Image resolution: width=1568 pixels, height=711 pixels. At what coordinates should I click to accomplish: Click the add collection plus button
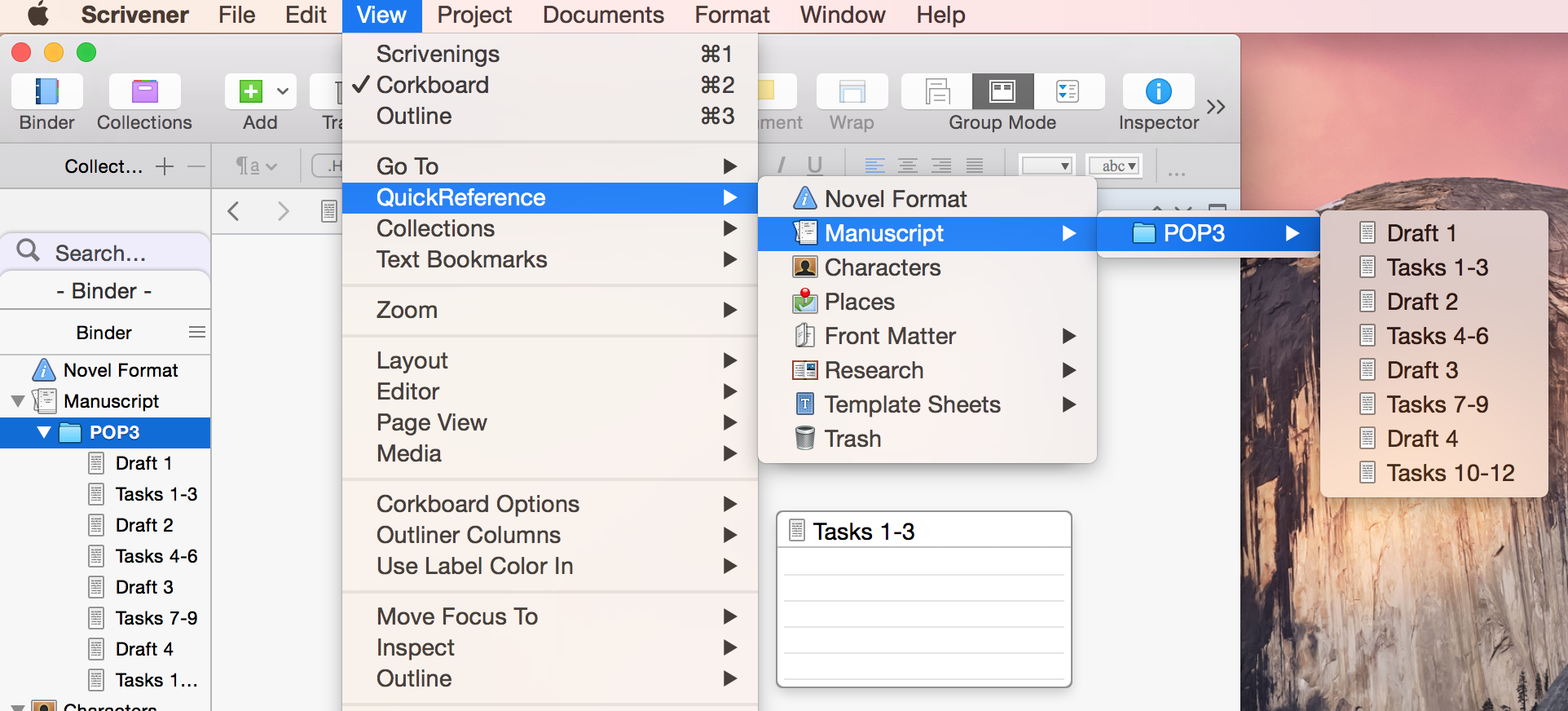(x=165, y=166)
